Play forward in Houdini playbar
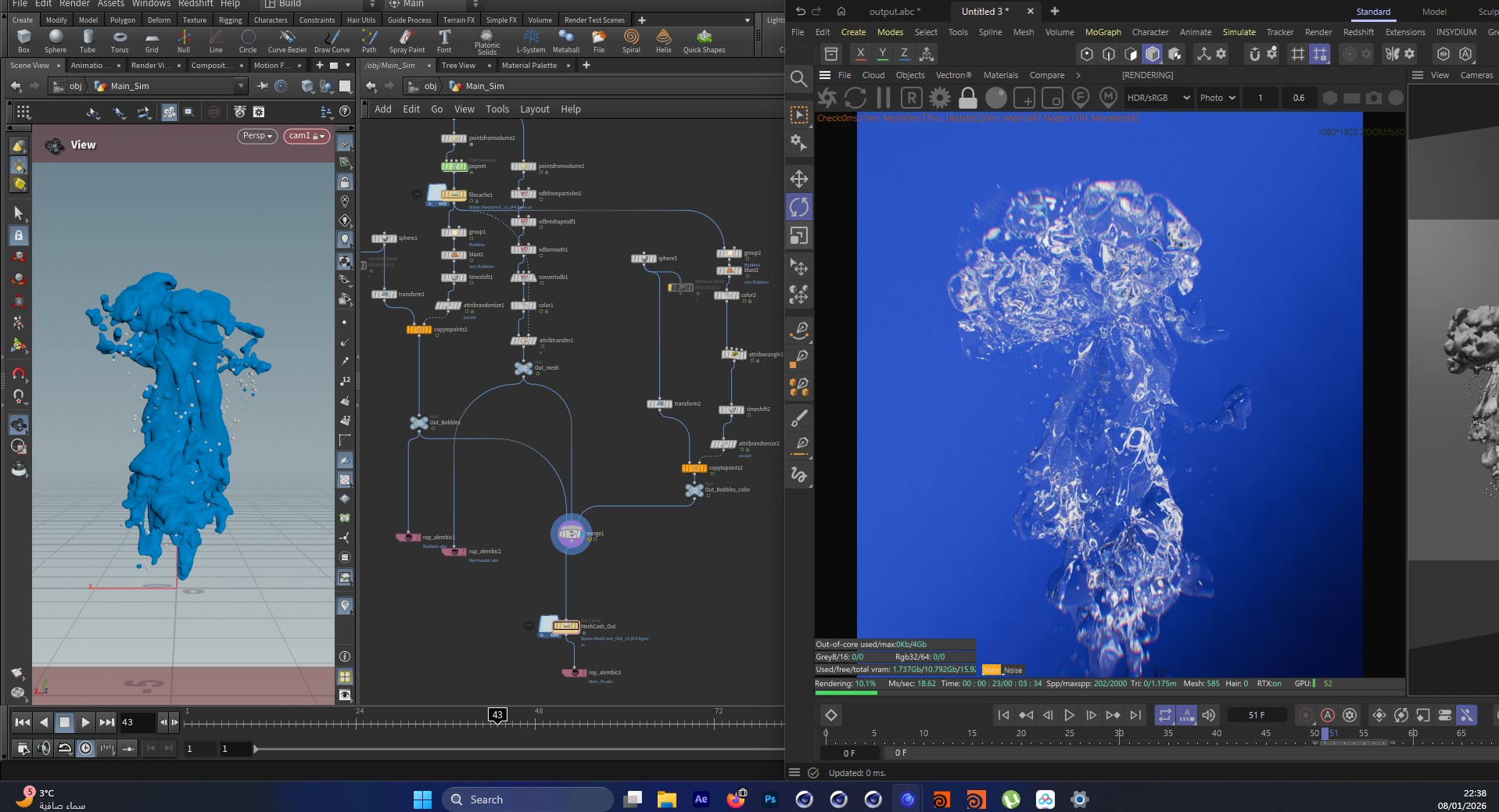The height and width of the screenshot is (812, 1499). click(86, 722)
